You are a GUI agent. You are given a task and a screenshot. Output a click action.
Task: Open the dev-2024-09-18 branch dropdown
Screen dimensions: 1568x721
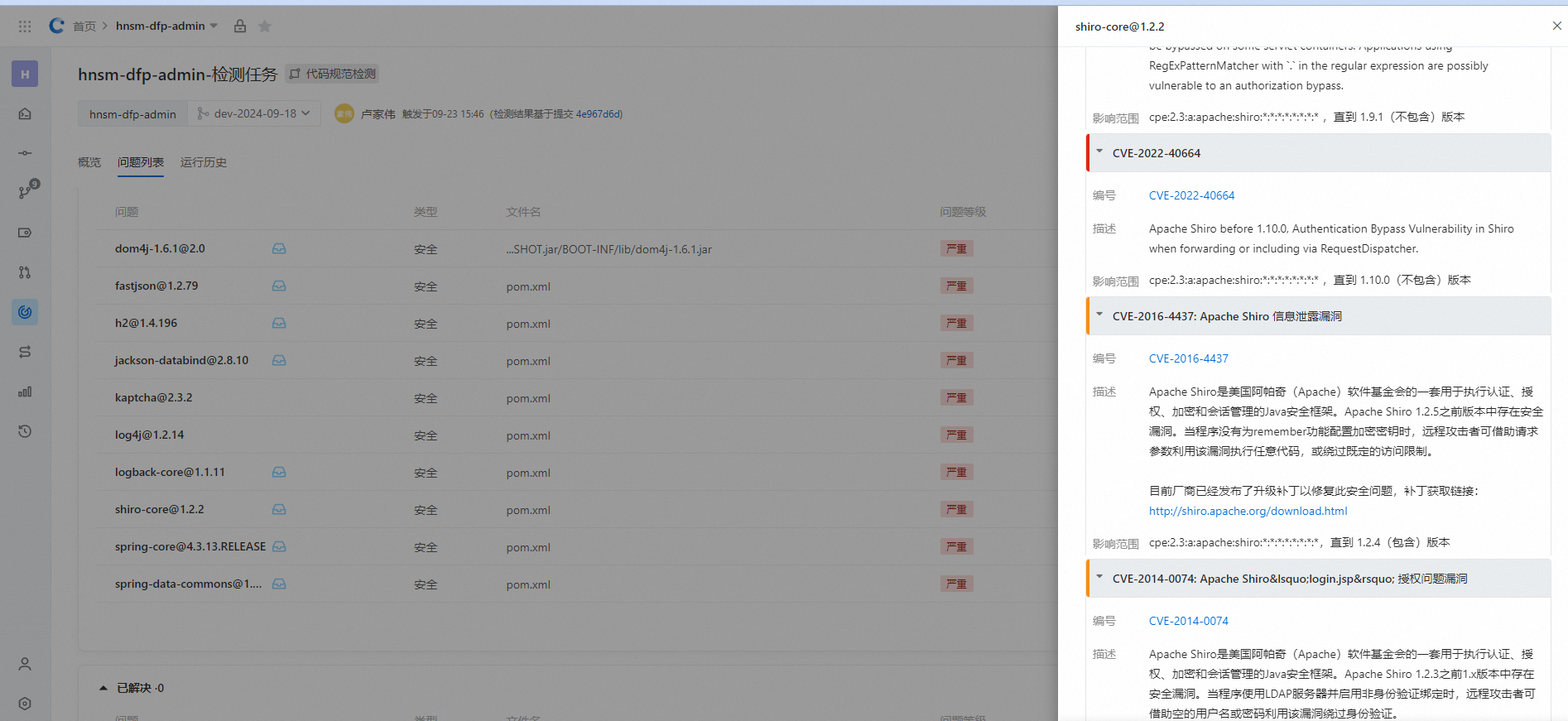253,113
